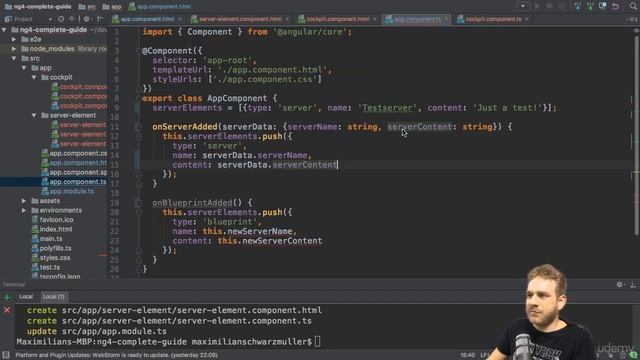Image resolution: width=640 pixels, height=360 pixels.
Task: Close the server-element.component.html editor tab
Action: coord(287,19)
